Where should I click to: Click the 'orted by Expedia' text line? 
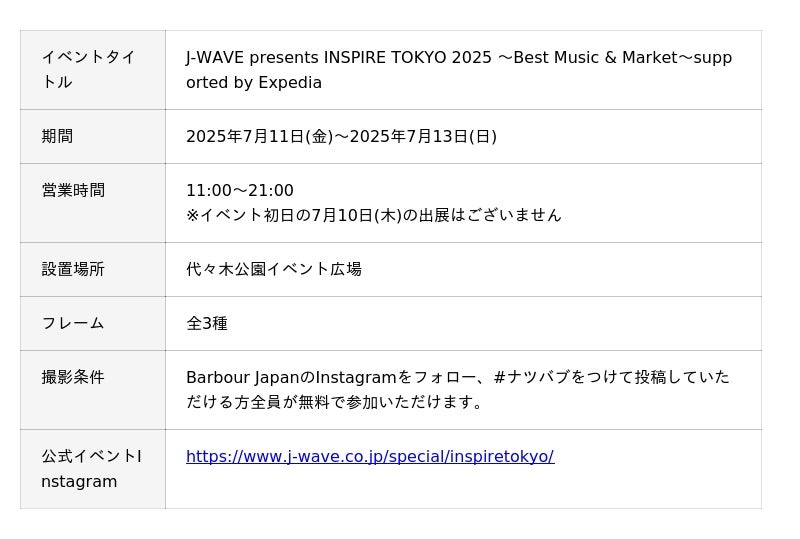click(x=254, y=83)
